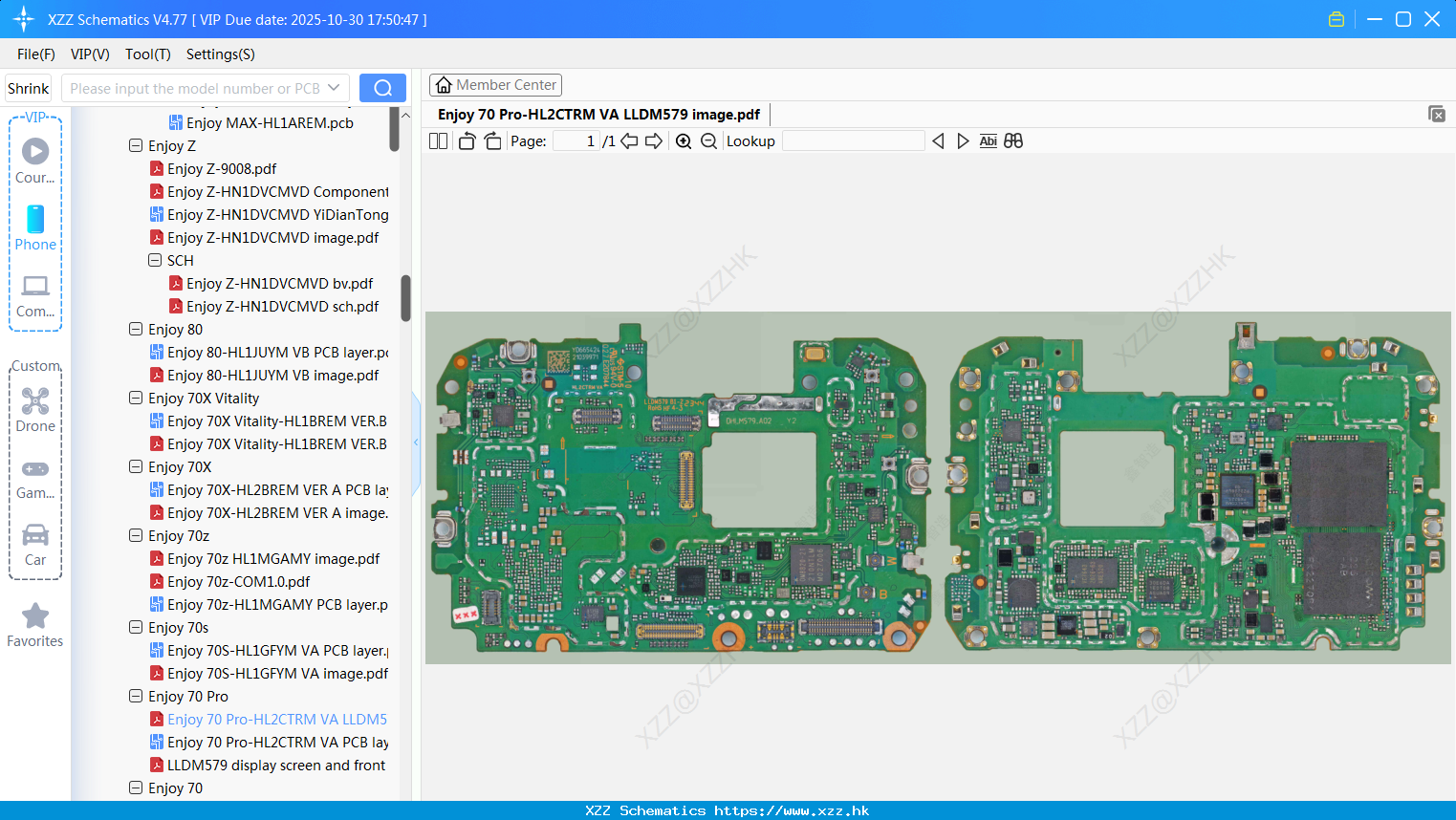Image resolution: width=1456 pixels, height=820 pixels.
Task: Open Favorites in sidebar
Action: pos(35,625)
